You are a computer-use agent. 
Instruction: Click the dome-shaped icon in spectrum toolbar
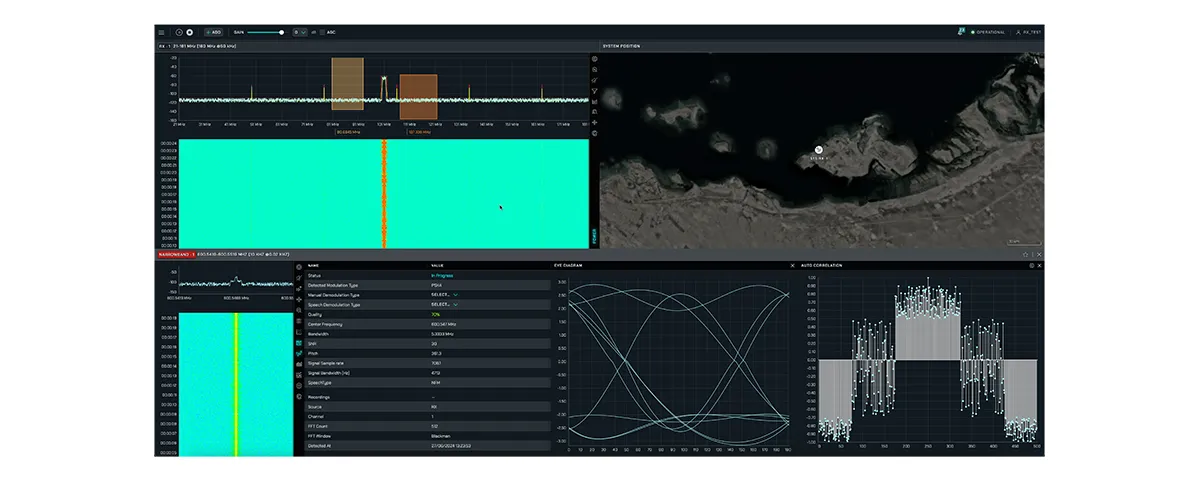[594, 112]
